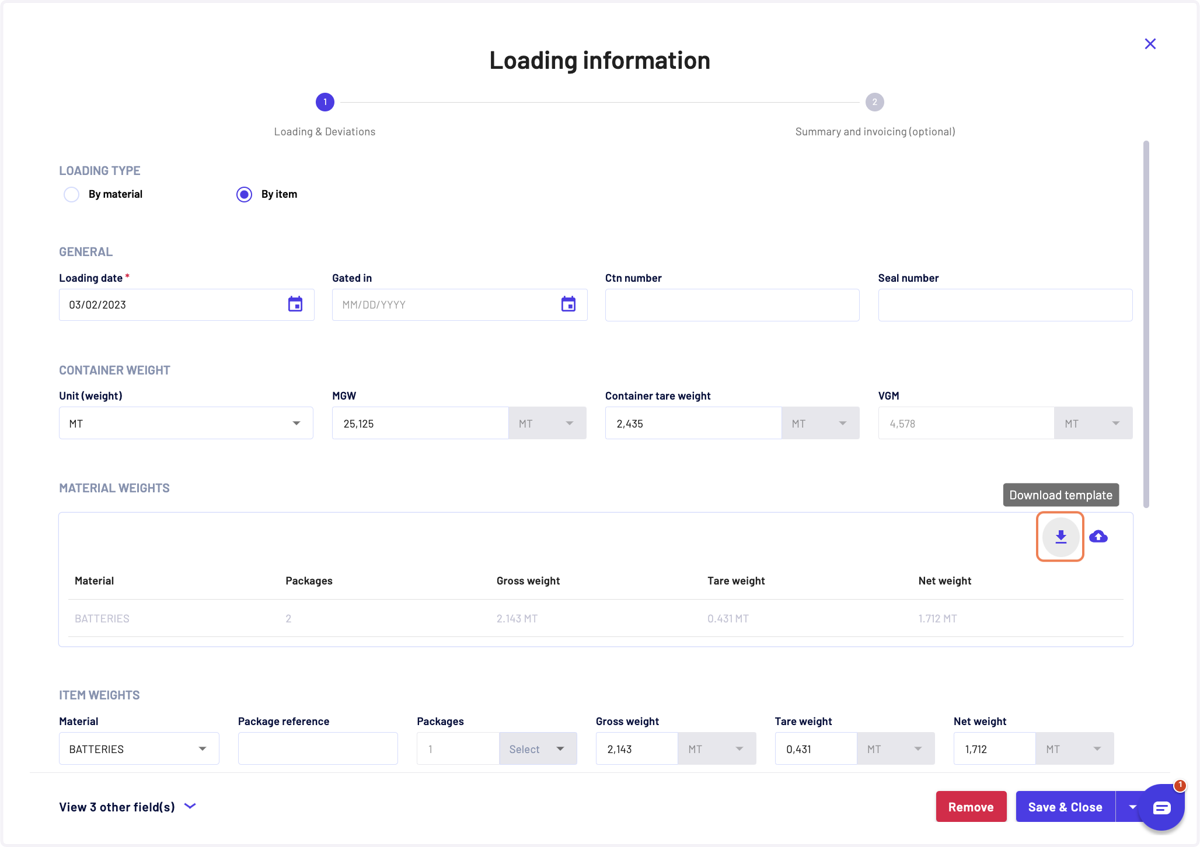Open the Unit (weight) dropdown

coord(186,423)
